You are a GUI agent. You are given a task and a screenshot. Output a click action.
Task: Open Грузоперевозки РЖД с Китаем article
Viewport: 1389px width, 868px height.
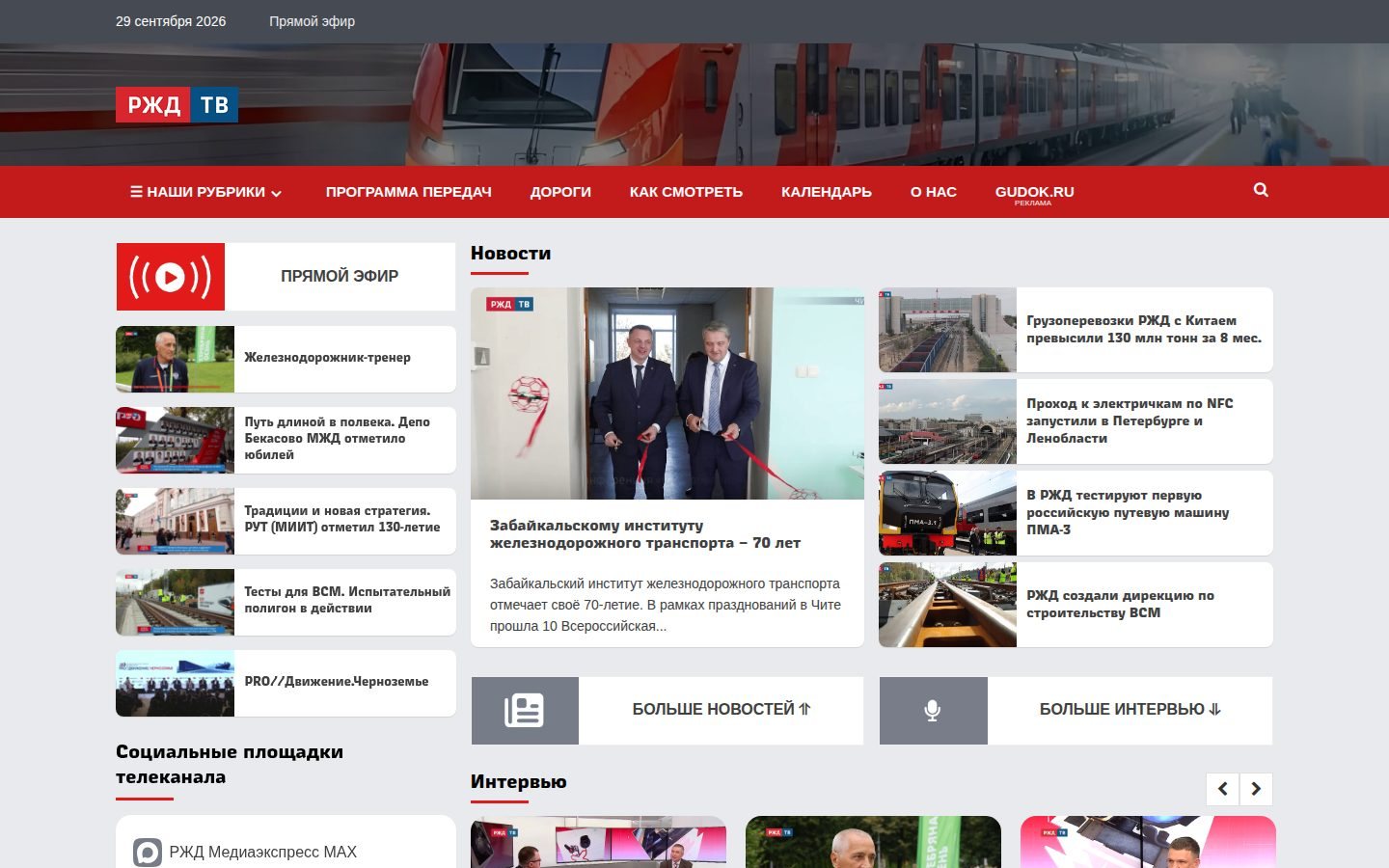(x=1144, y=330)
